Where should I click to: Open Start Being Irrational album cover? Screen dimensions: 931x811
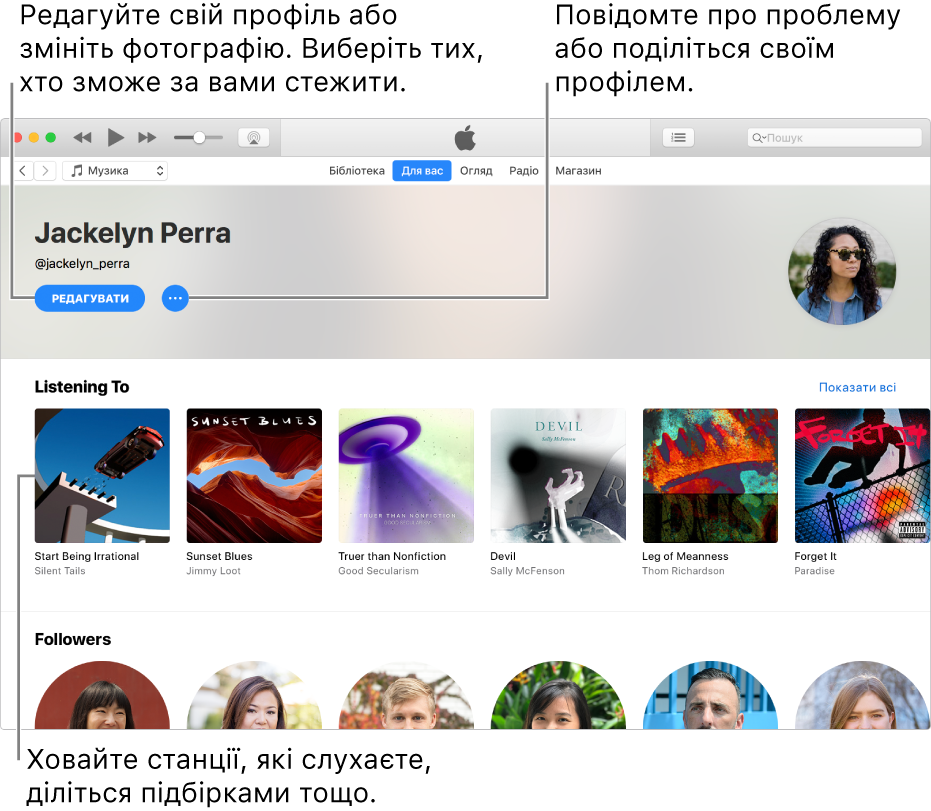[x=102, y=476]
